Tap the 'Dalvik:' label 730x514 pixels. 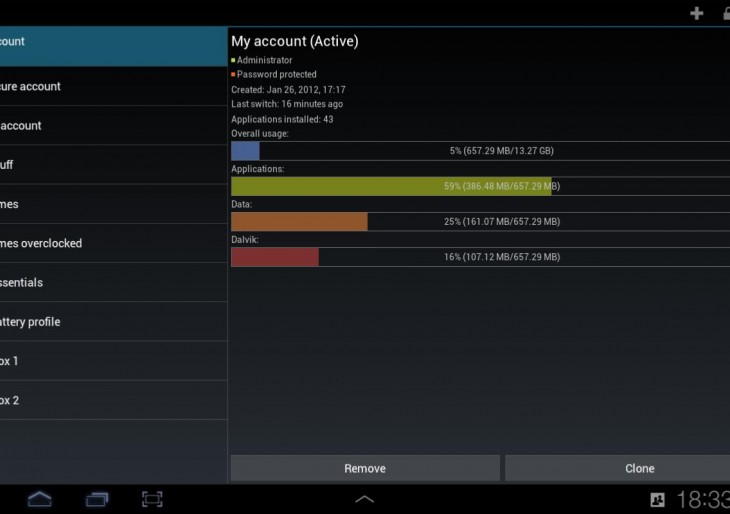(245, 240)
